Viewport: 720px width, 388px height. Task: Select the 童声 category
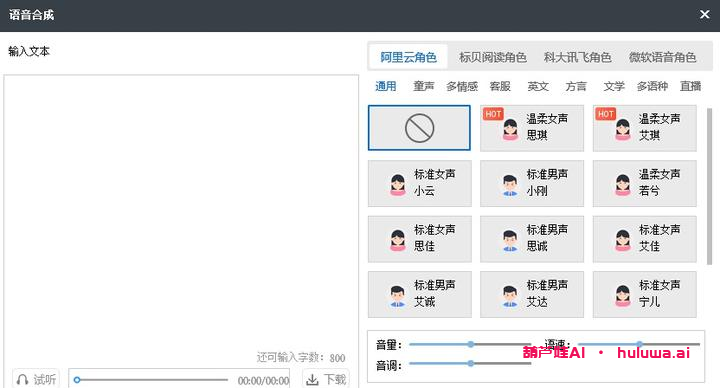click(423, 86)
